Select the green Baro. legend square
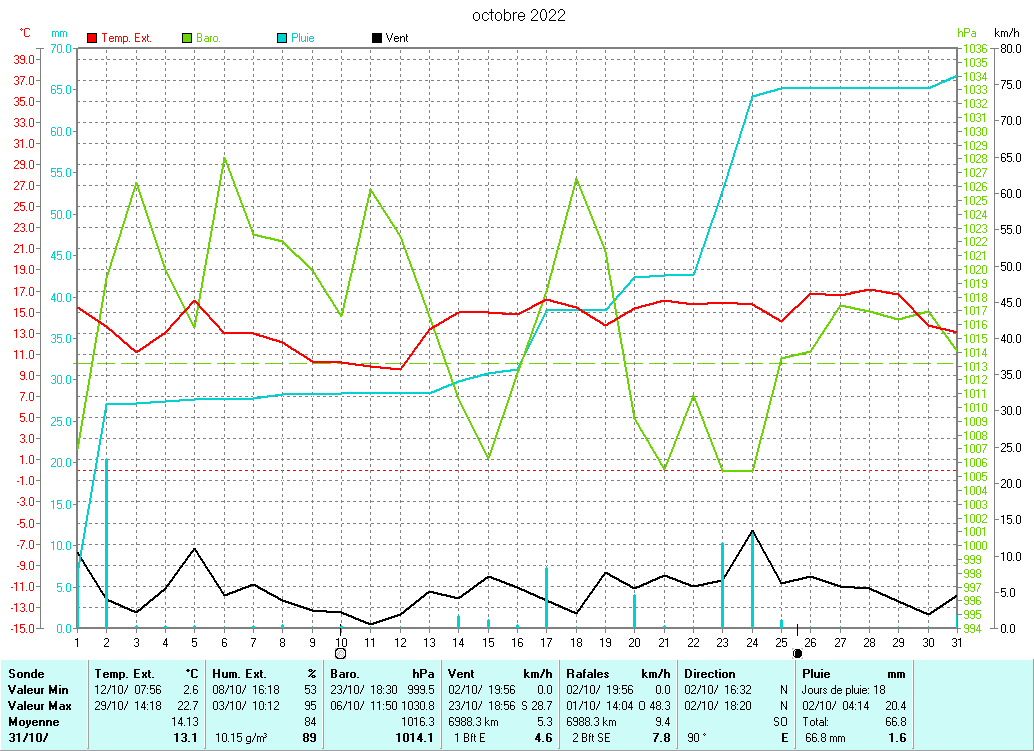Screen dimensions: 1034x751 [x=187, y=38]
